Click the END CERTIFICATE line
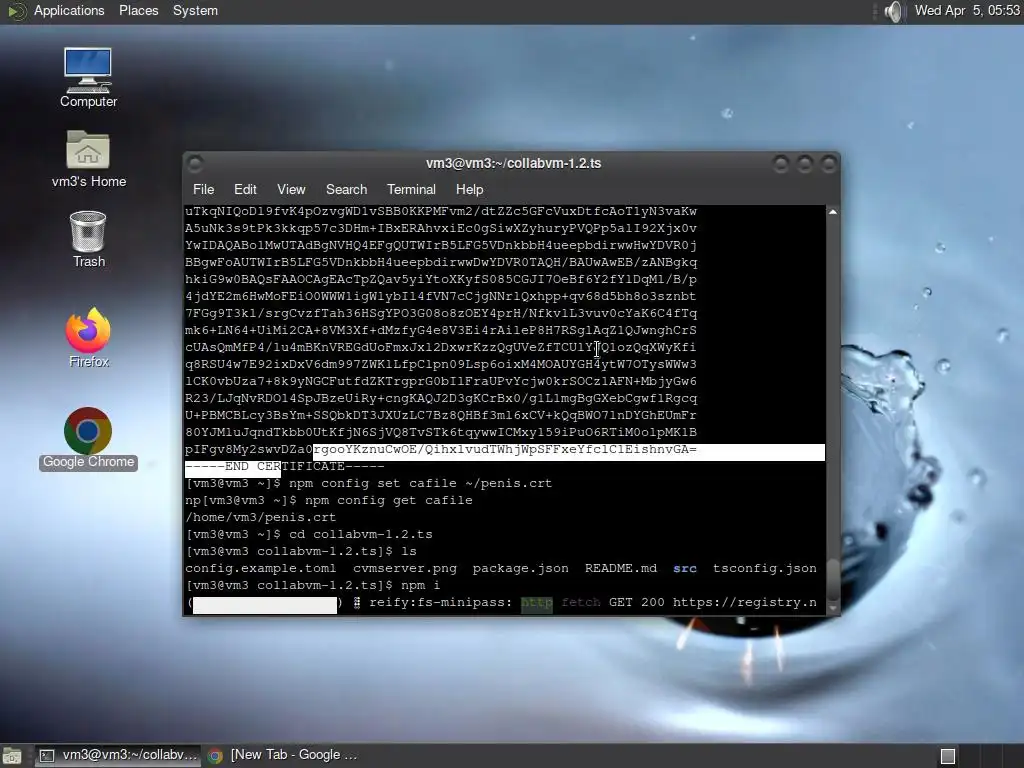 [285, 466]
